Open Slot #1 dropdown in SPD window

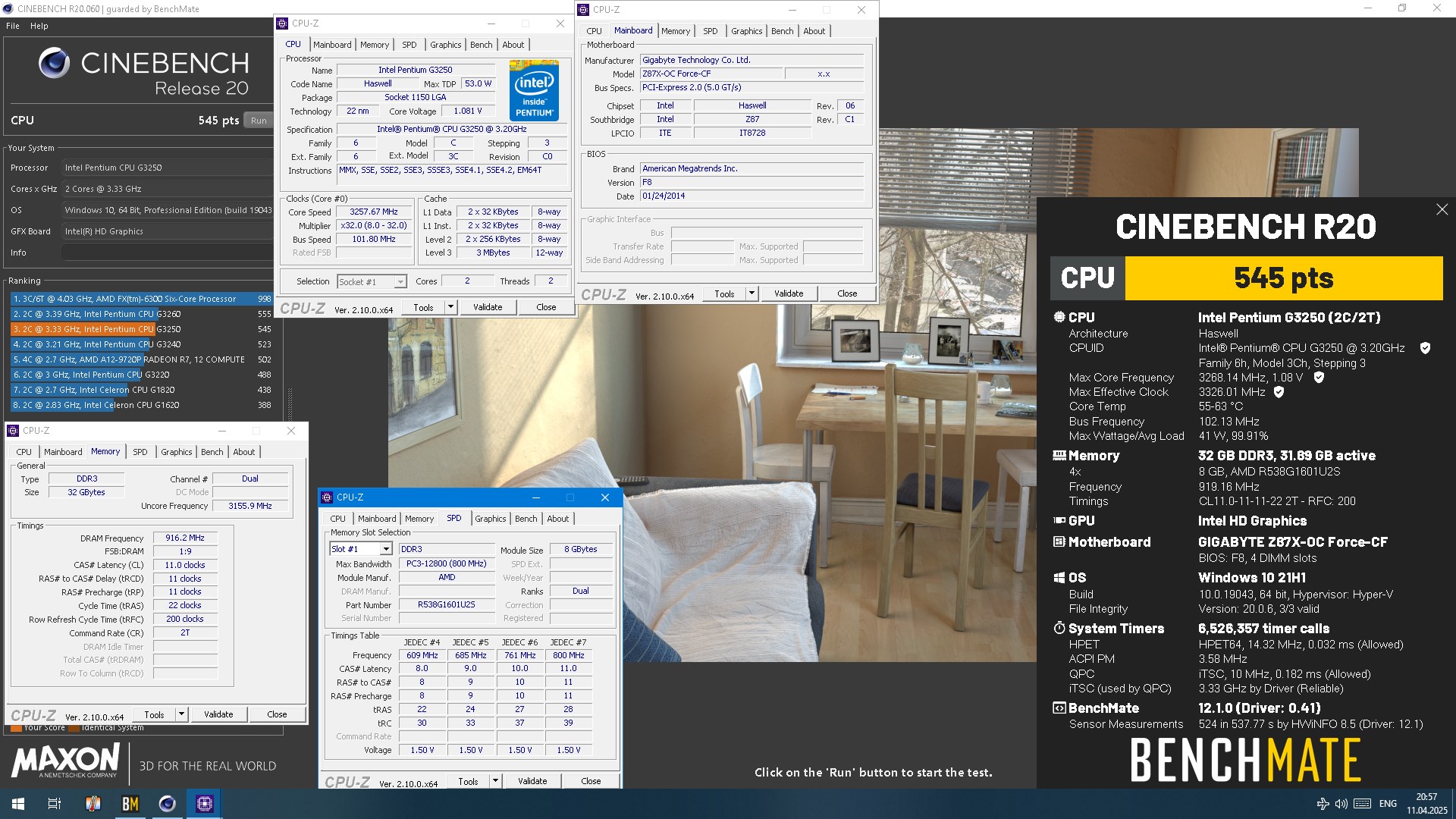coord(385,549)
